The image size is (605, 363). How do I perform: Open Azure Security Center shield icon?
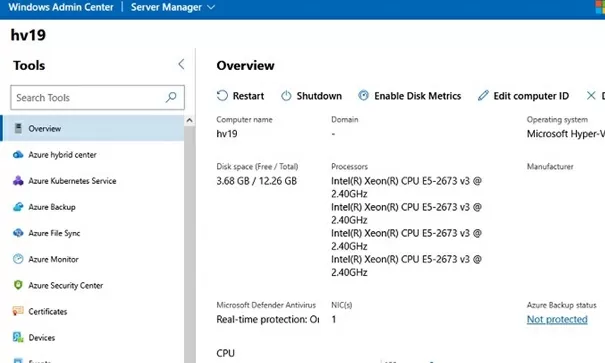click(x=18, y=285)
